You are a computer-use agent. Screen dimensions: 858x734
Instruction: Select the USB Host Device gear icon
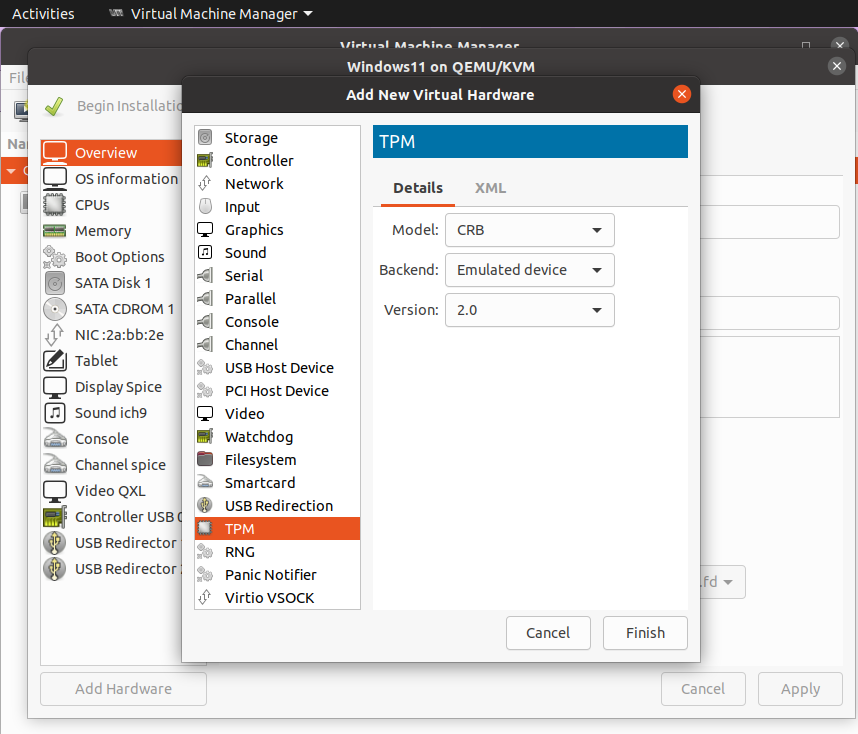click(x=205, y=367)
